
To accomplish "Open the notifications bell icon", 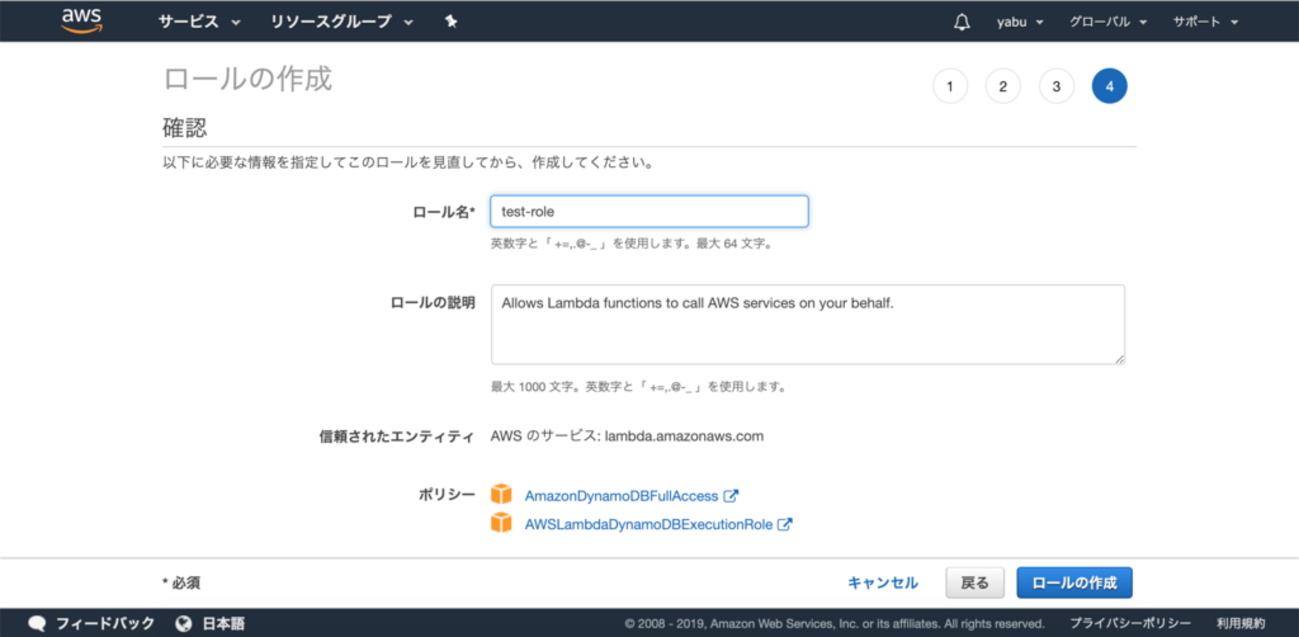I will click(961, 22).
